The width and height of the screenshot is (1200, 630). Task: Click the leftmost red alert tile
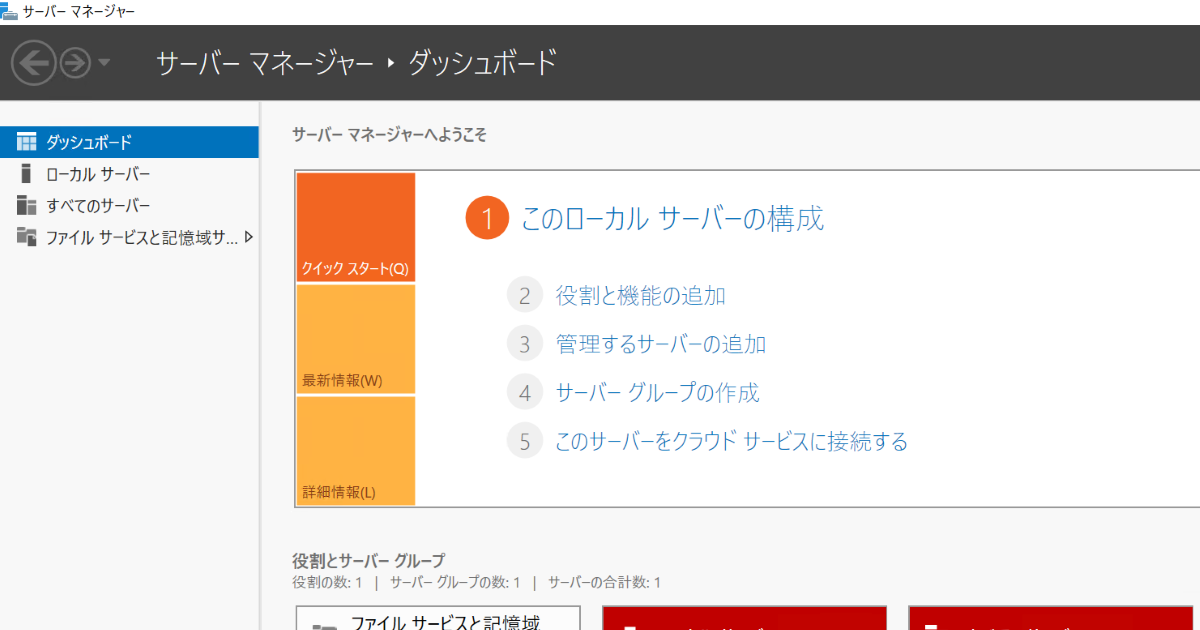click(x=744, y=620)
